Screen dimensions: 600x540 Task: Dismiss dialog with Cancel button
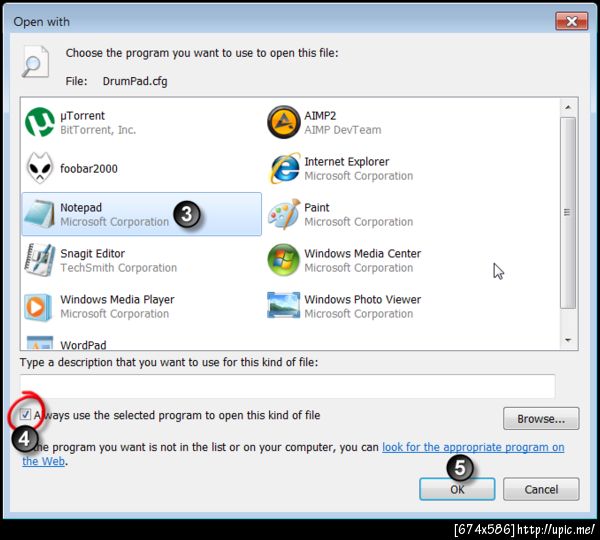point(541,489)
